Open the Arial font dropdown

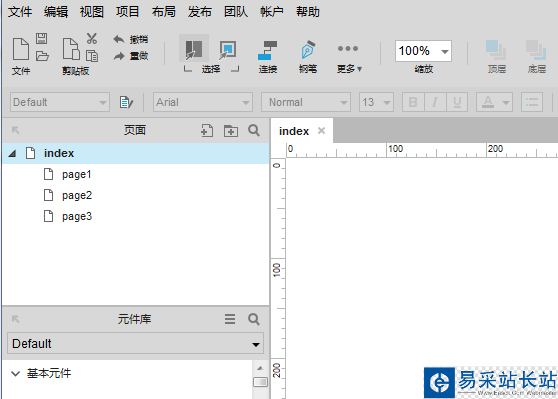pos(203,103)
